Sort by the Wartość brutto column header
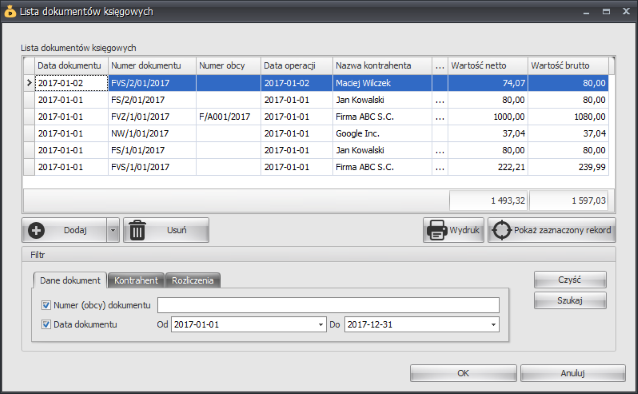The height and width of the screenshot is (394, 638). tap(568, 66)
